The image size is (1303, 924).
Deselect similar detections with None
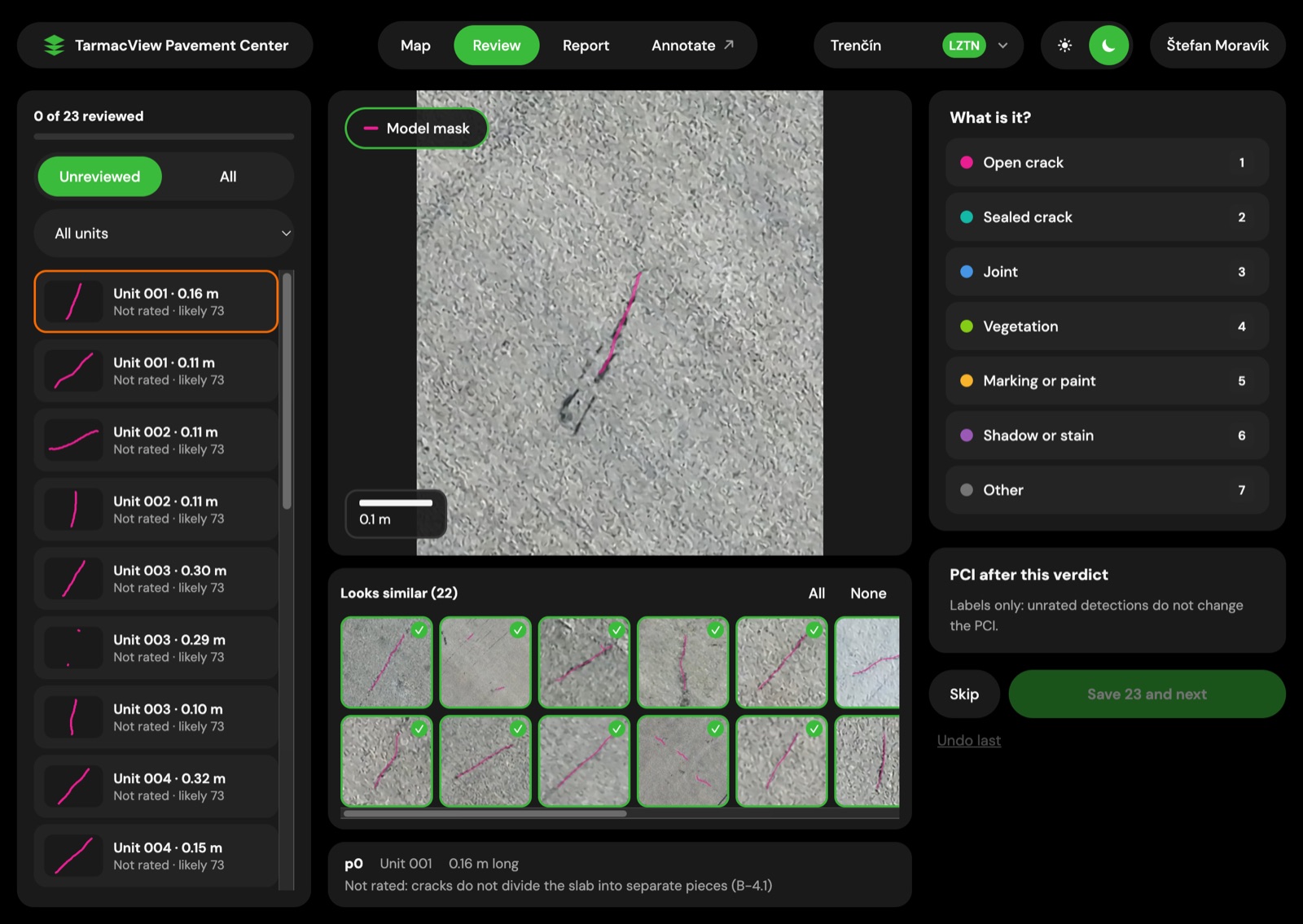[x=868, y=593]
